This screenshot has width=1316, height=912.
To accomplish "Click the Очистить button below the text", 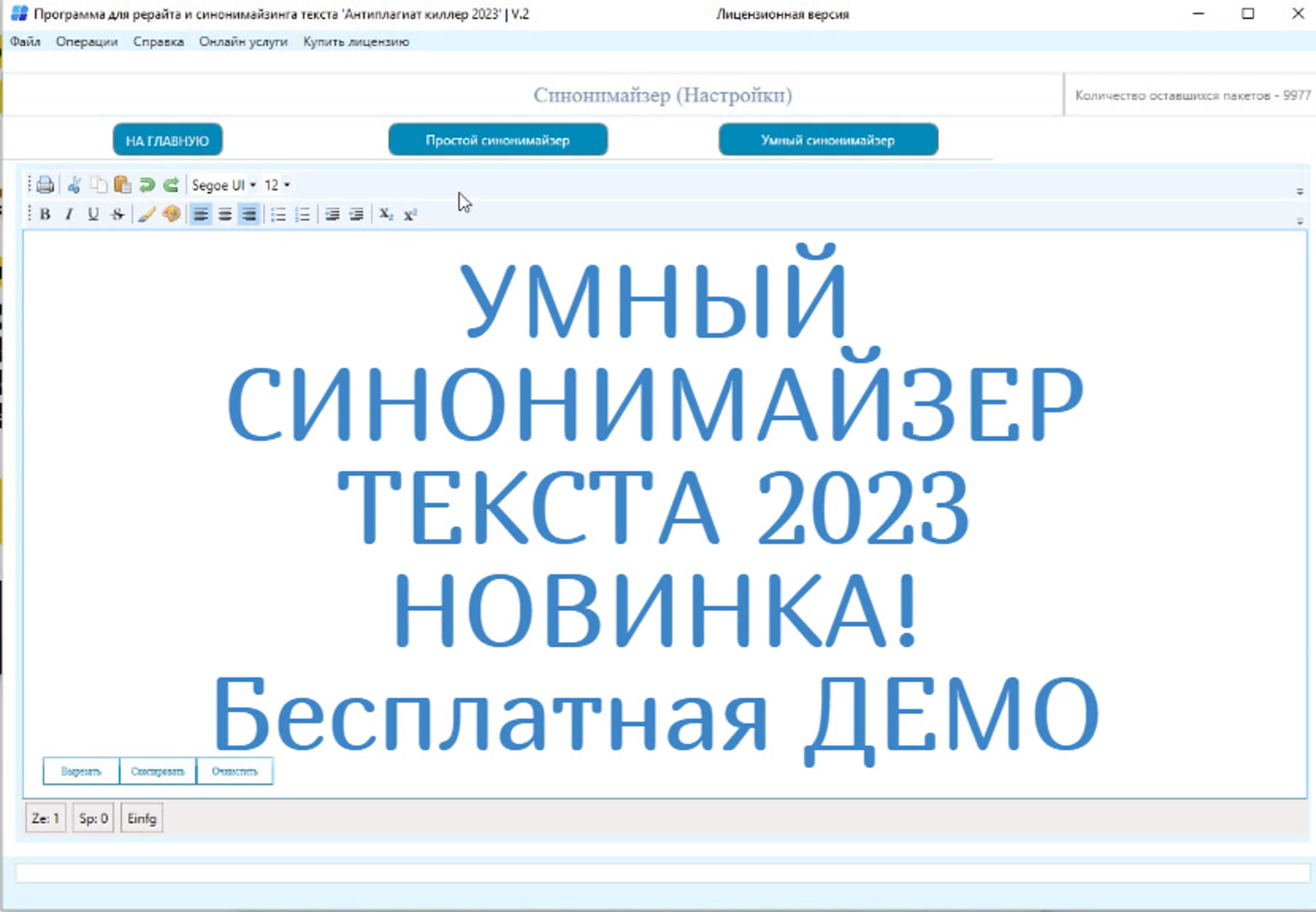I will click(235, 772).
